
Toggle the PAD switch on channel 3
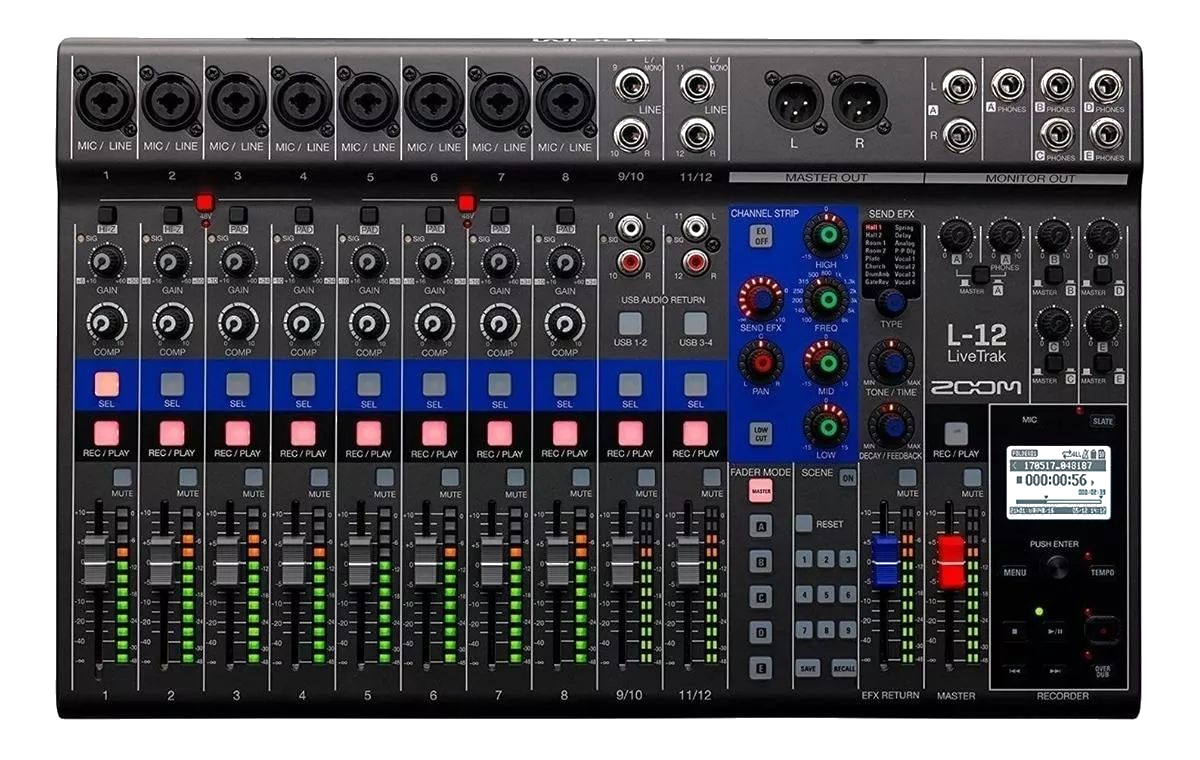tap(238, 214)
